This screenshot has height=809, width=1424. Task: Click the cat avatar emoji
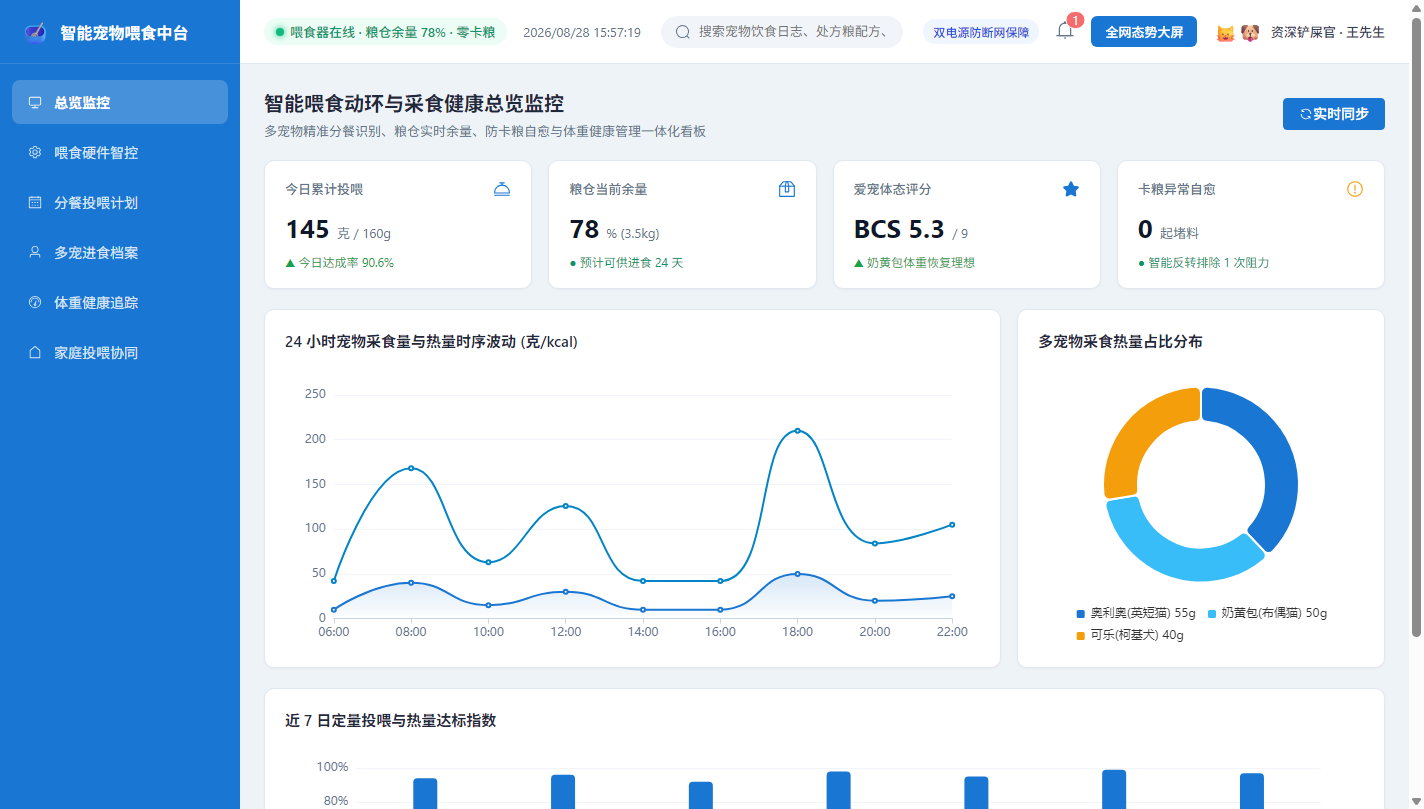click(x=1225, y=33)
